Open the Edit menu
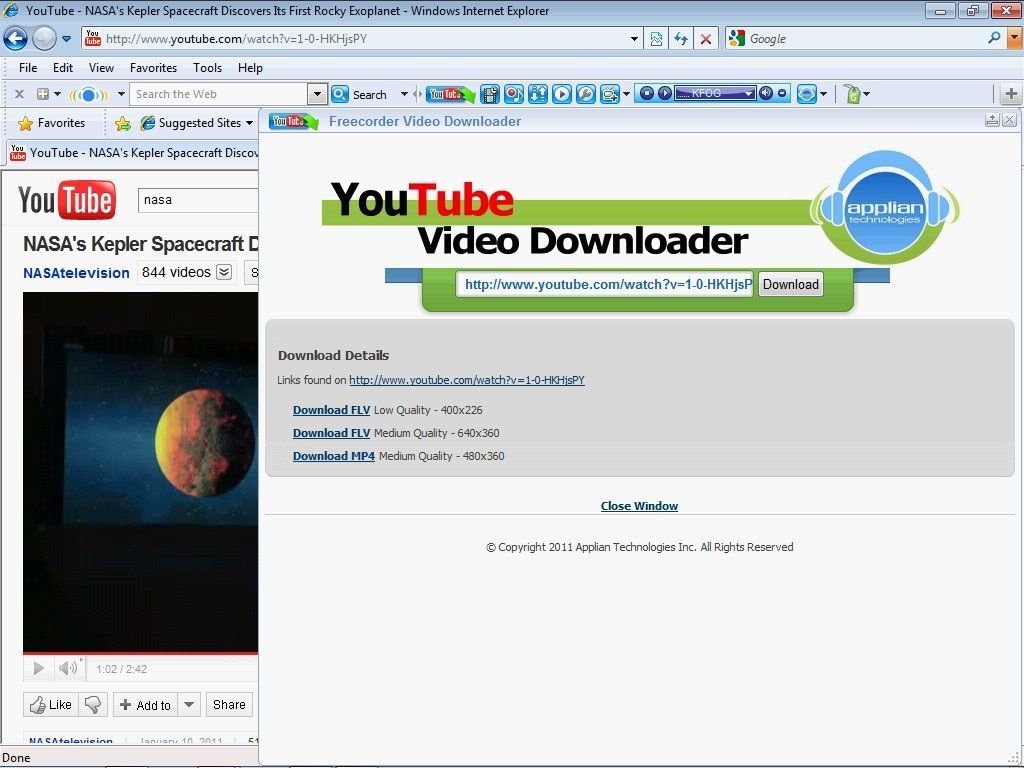This screenshot has width=1024, height=768. tap(63, 68)
